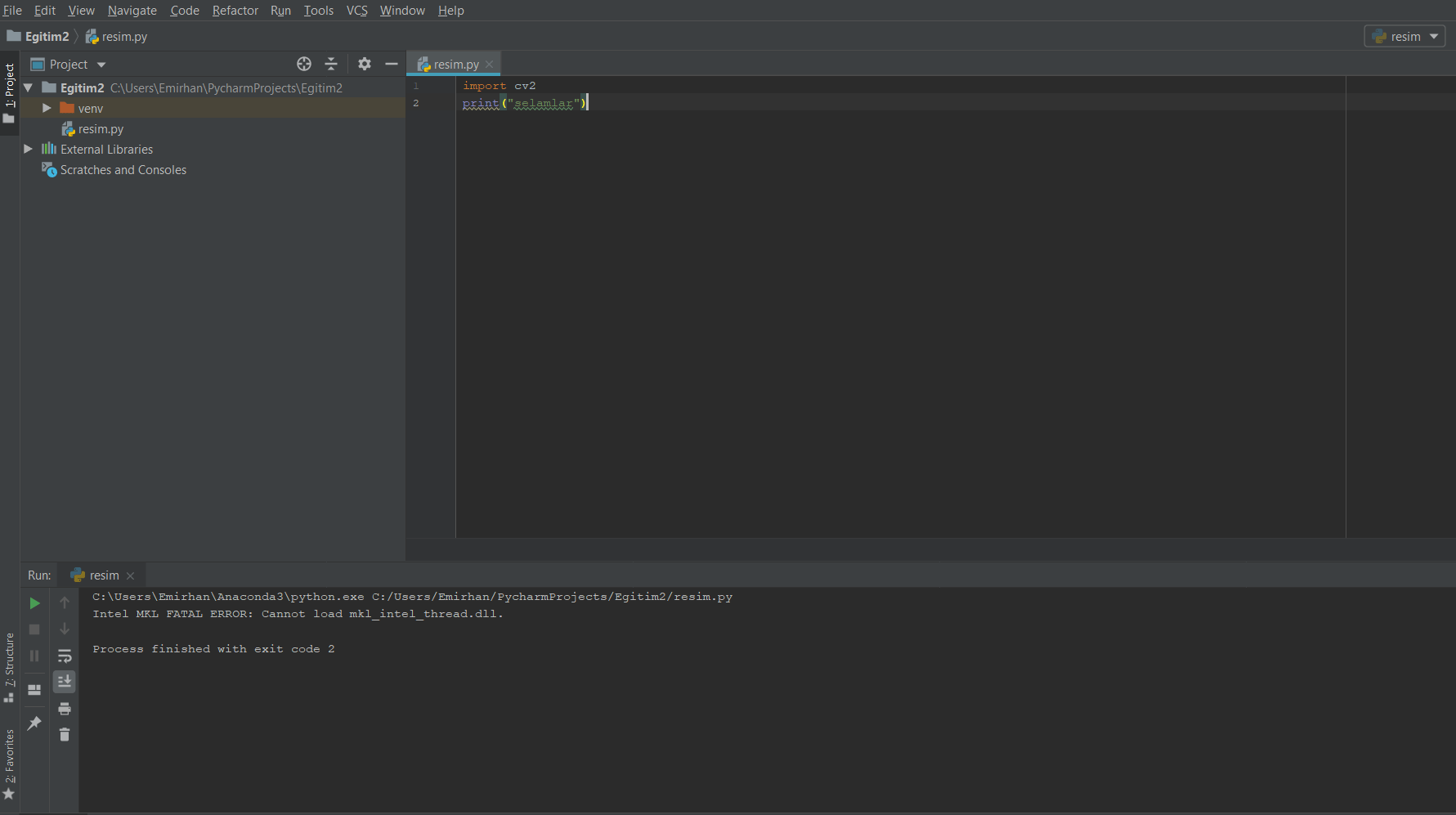
Task: Expand External Libraries node
Action: tap(28, 149)
